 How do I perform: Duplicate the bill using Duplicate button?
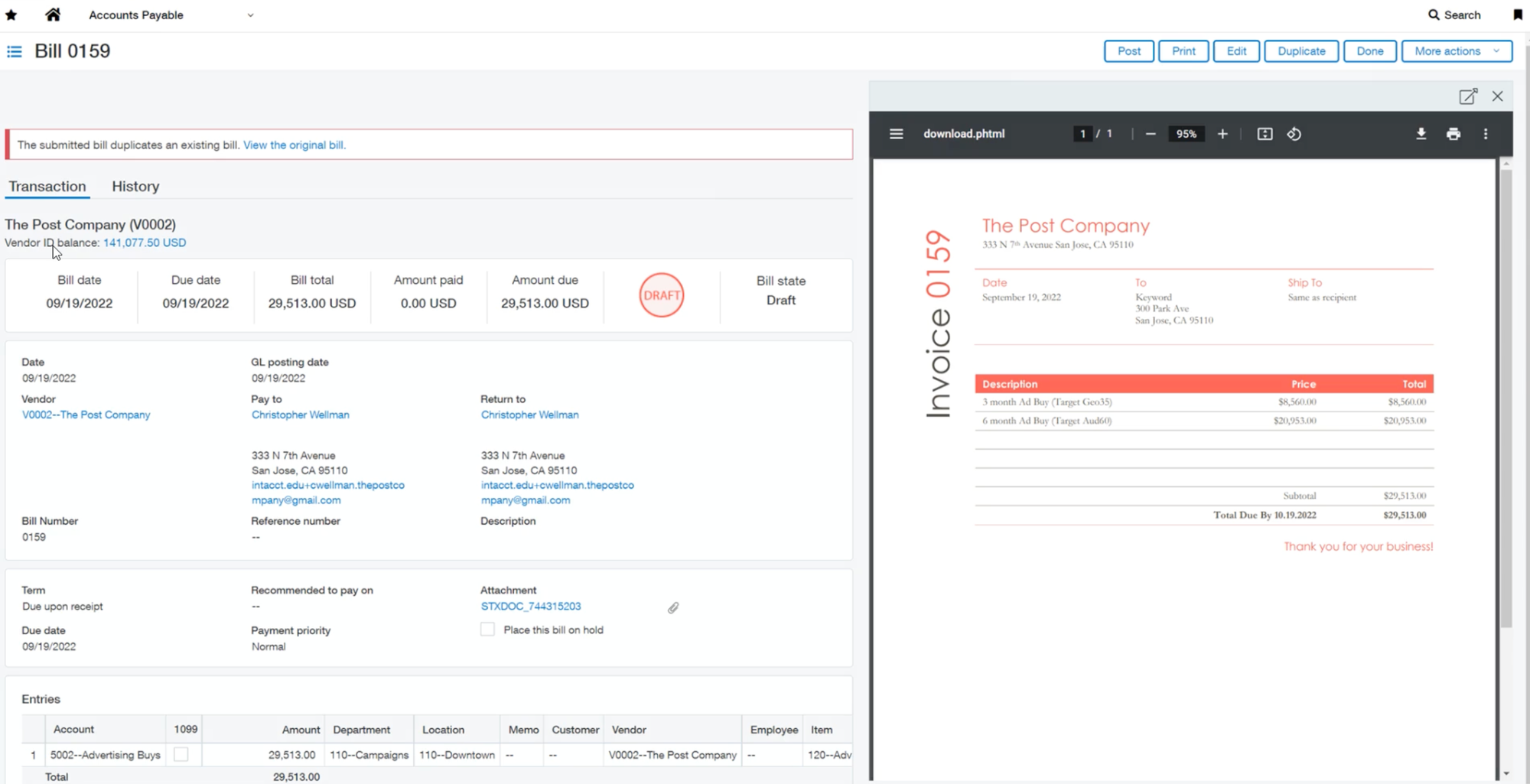coord(1301,51)
